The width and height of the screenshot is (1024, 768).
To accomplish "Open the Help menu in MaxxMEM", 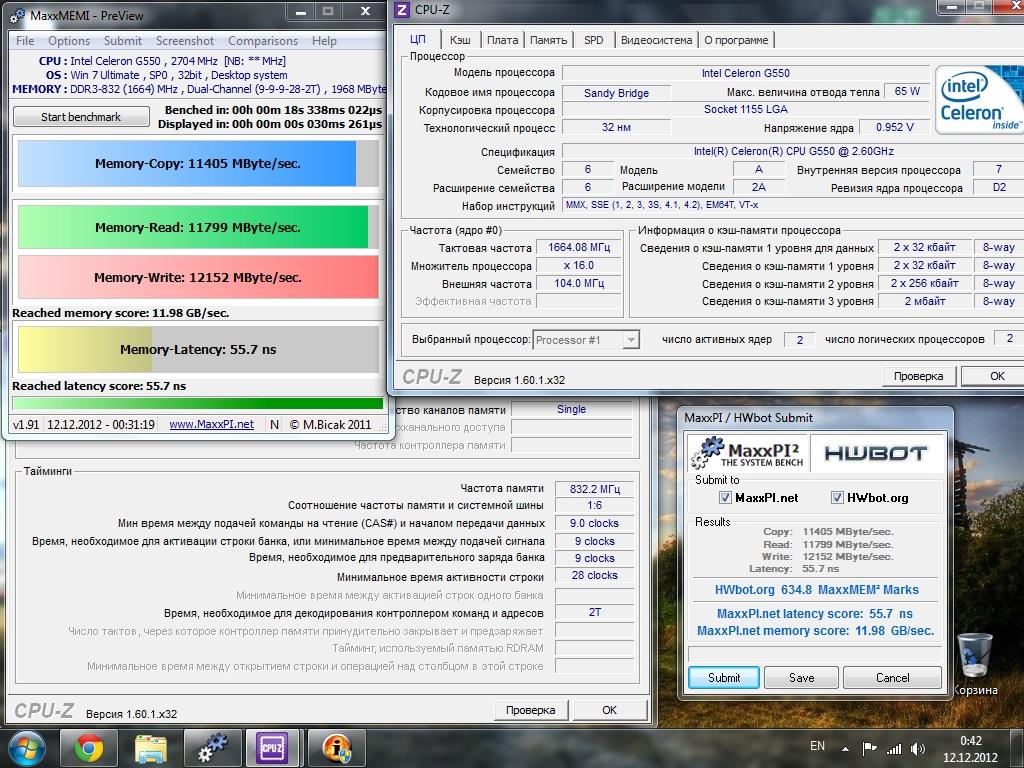I will (x=324, y=40).
